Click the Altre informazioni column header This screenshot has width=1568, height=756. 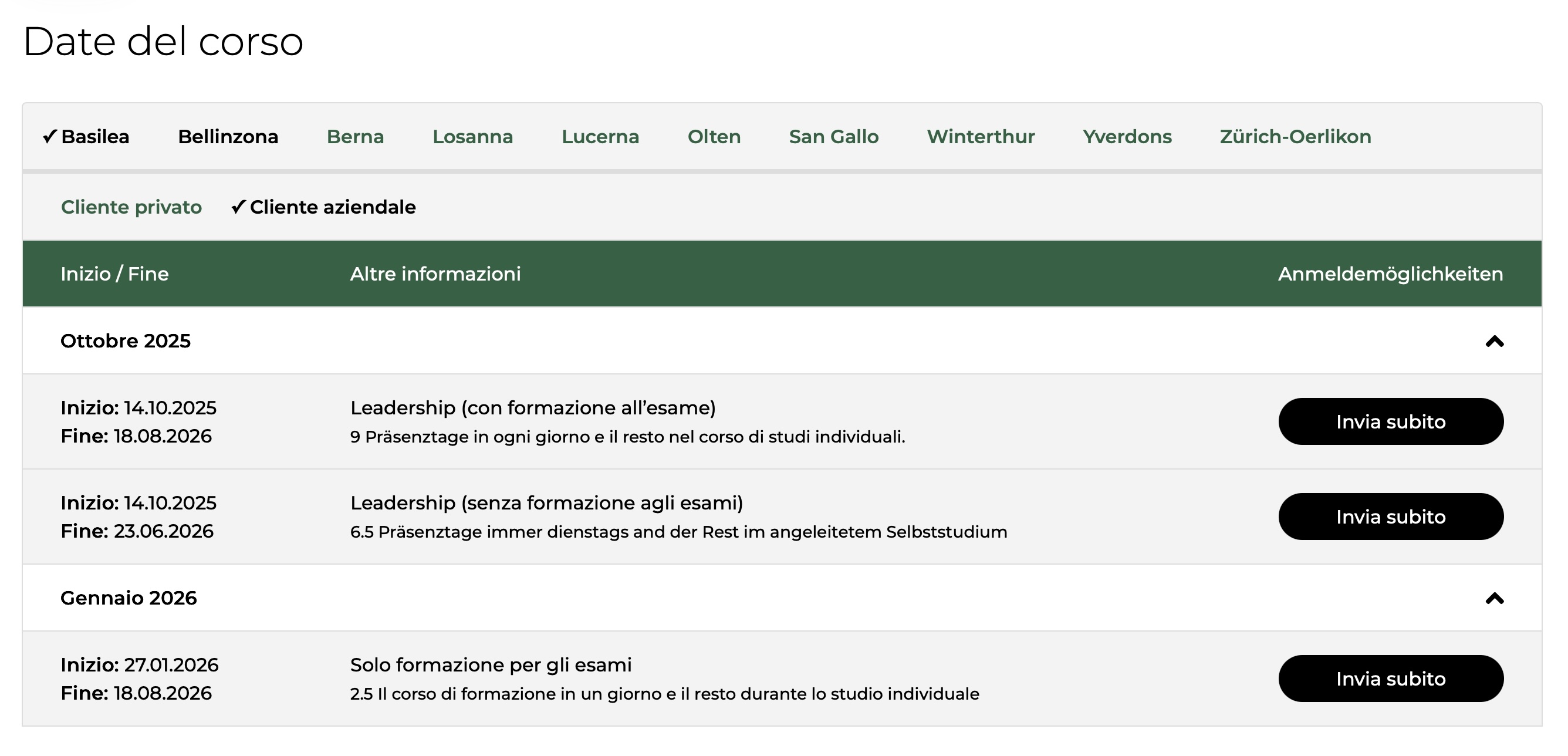tap(435, 274)
